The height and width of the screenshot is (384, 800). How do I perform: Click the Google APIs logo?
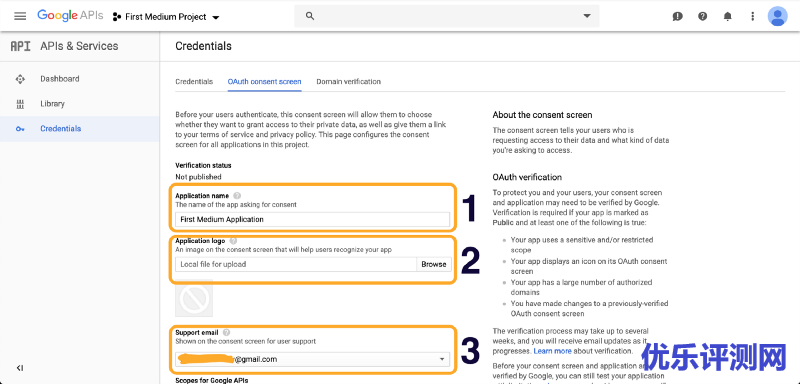click(x=70, y=16)
